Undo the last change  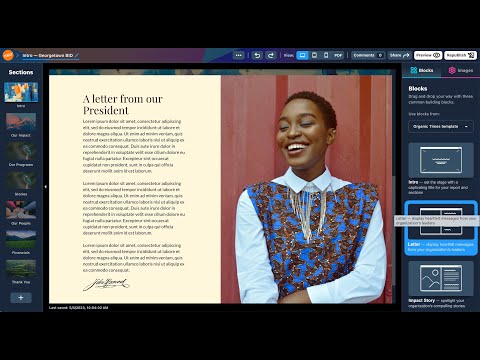[x=257, y=55]
